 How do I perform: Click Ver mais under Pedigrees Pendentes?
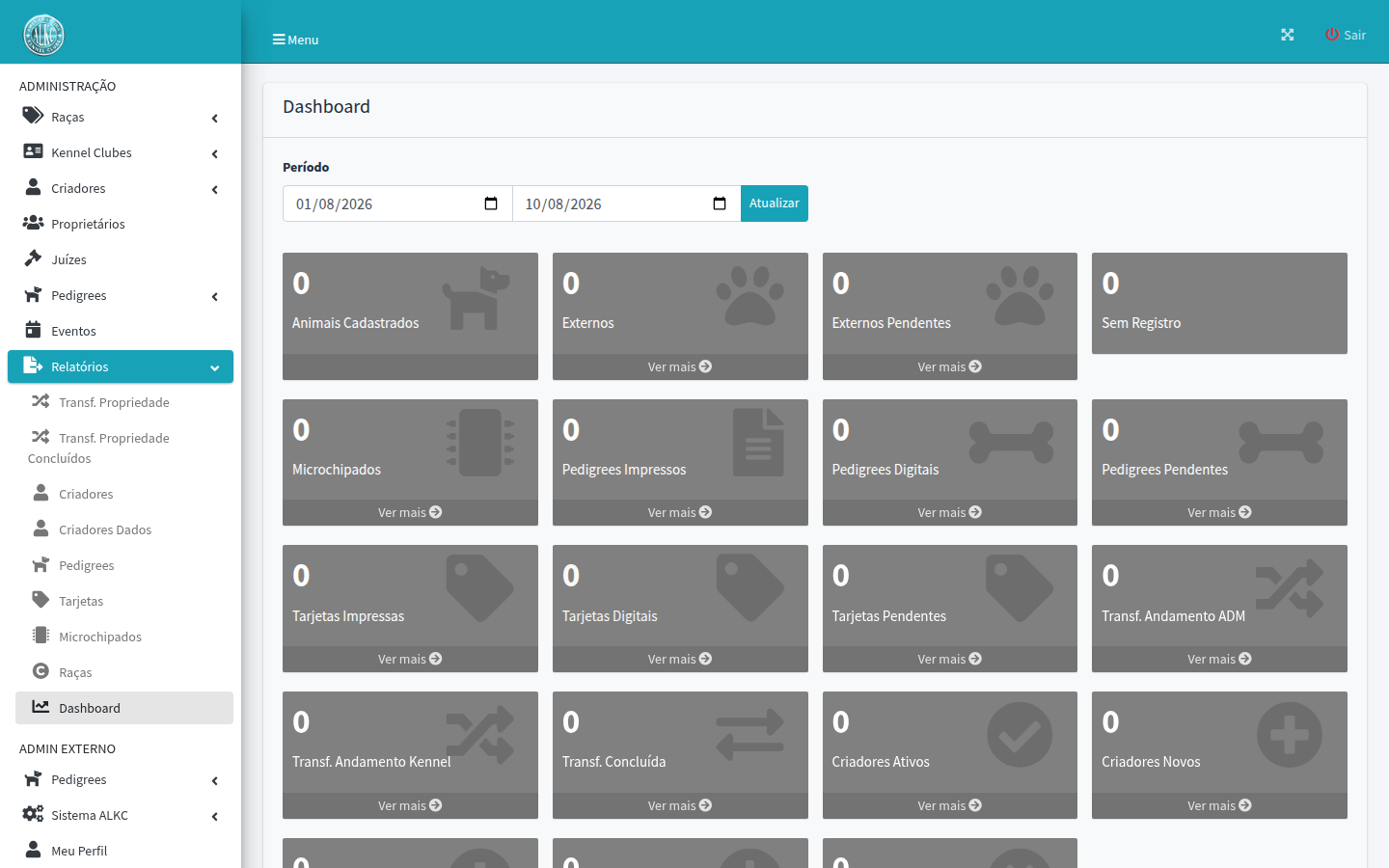click(1219, 512)
